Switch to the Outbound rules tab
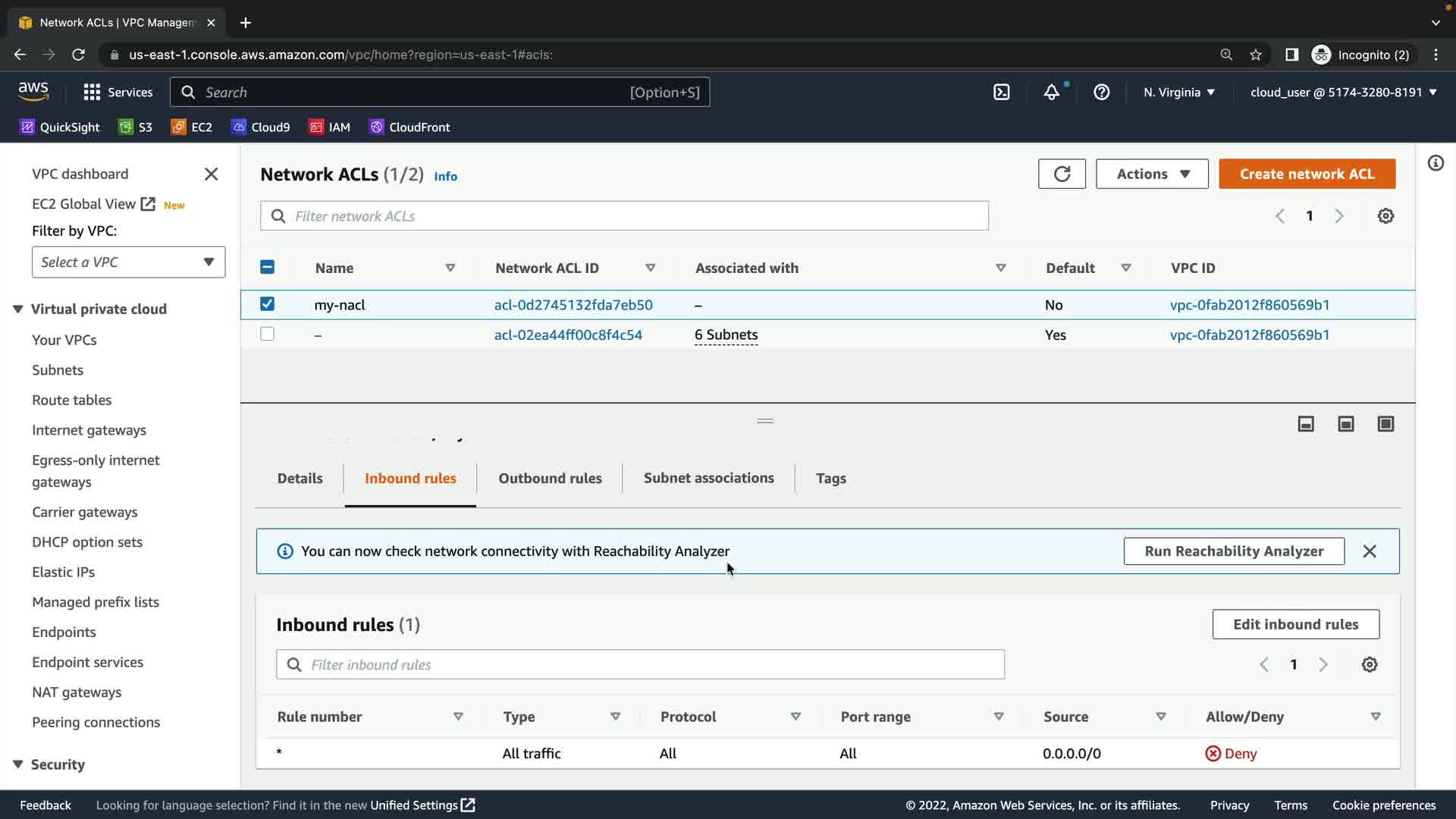 550,479
